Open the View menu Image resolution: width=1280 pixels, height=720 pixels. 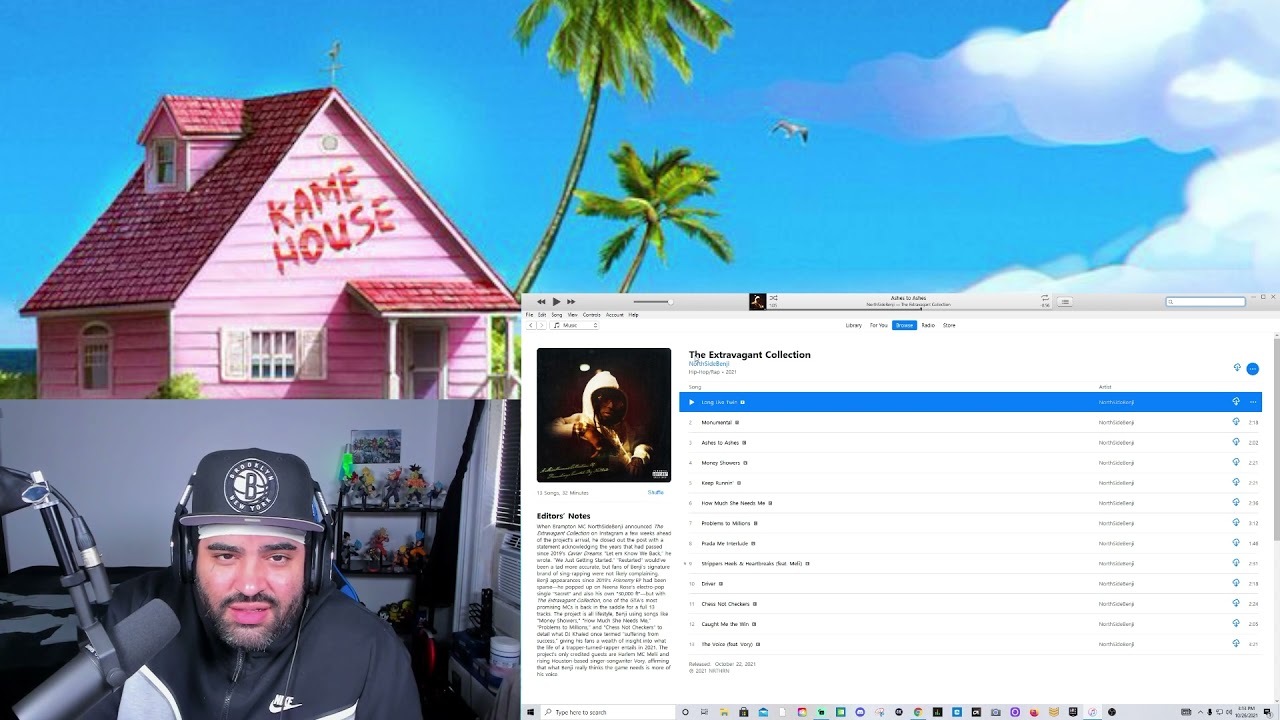[573, 315]
